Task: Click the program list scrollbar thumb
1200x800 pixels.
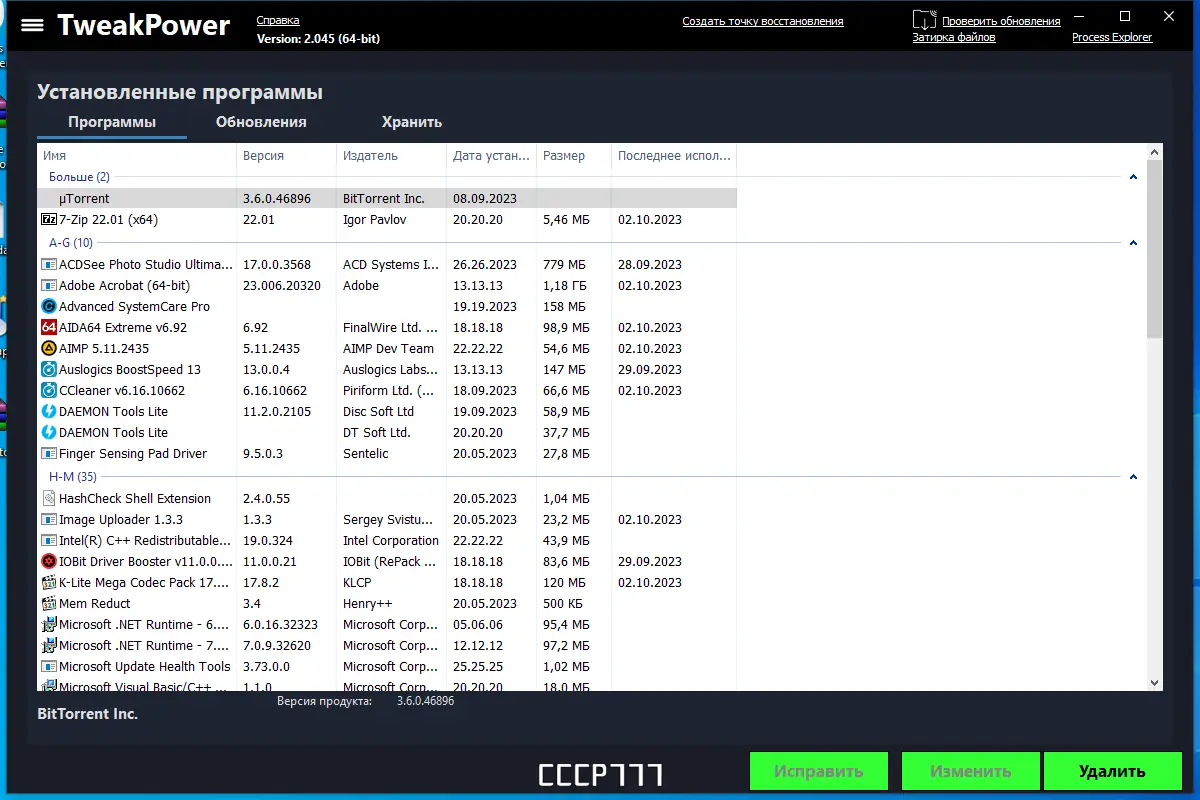Action: coord(1155,248)
